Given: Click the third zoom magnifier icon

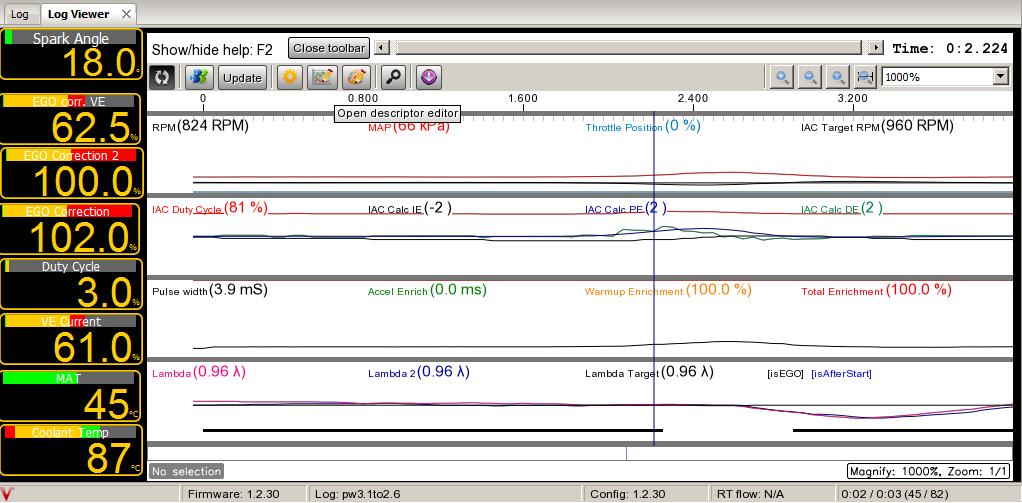Looking at the screenshot, I should tap(838, 78).
